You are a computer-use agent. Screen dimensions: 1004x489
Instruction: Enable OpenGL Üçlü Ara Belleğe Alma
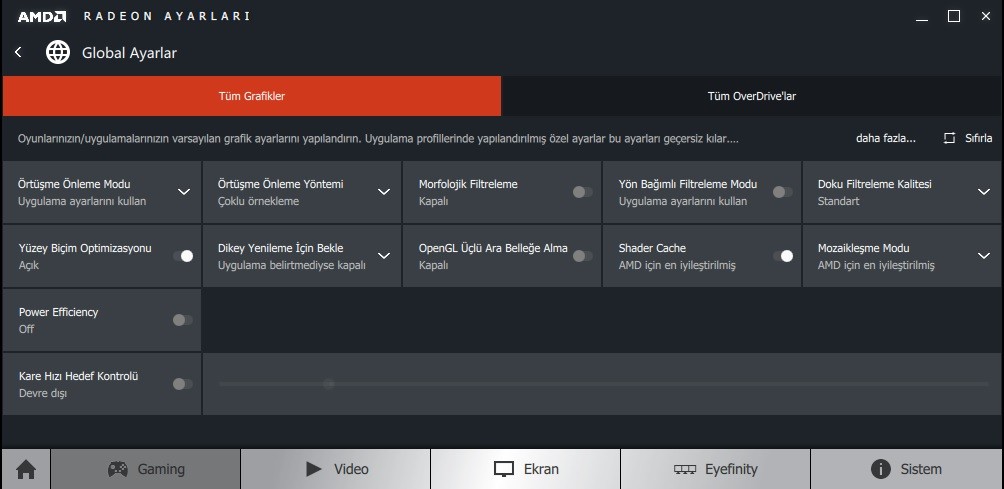click(582, 256)
